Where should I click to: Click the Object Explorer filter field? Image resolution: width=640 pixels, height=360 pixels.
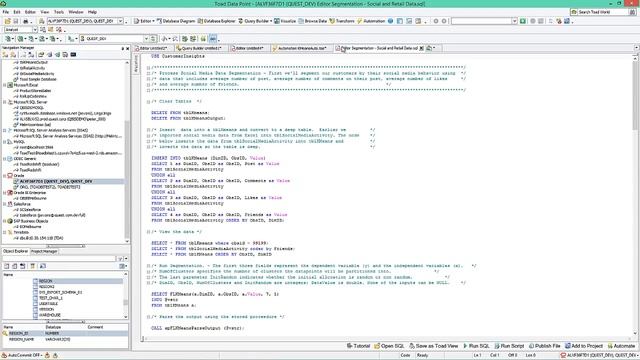tap(60, 259)
